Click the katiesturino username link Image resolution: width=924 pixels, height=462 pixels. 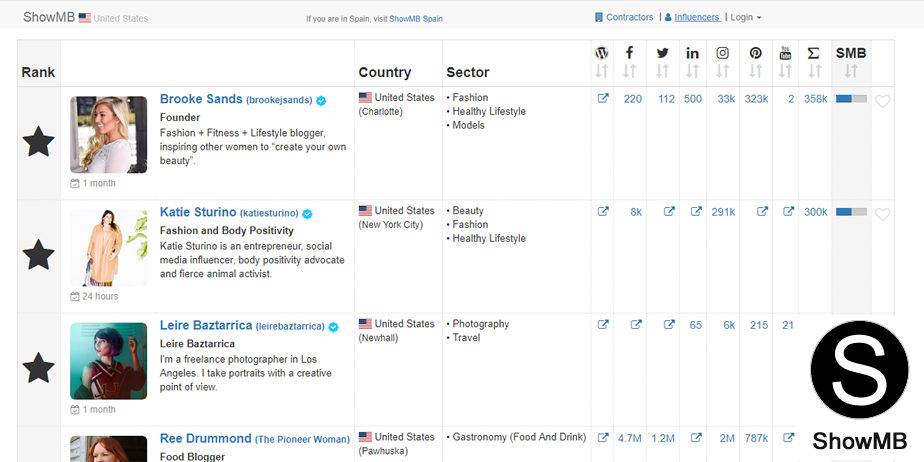[269, 213]
